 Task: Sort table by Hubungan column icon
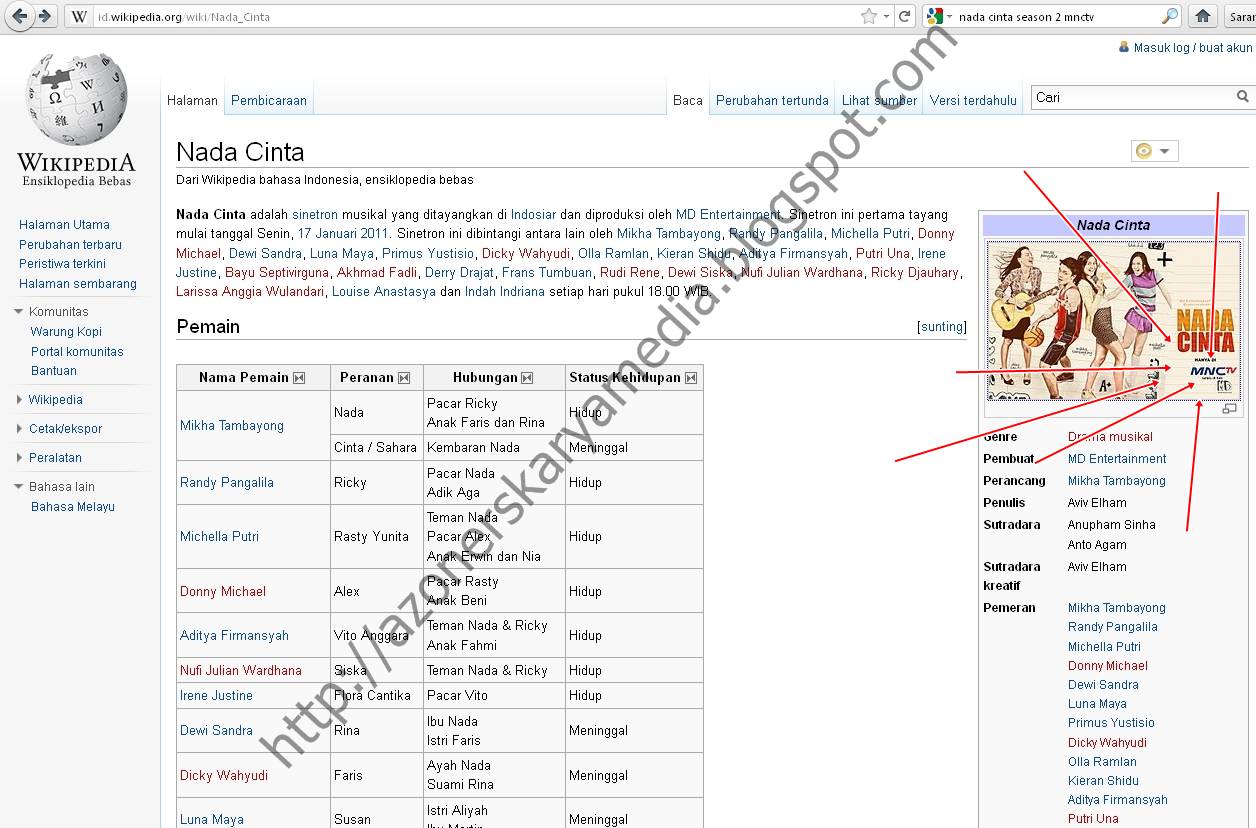click(x=527, y=378)
